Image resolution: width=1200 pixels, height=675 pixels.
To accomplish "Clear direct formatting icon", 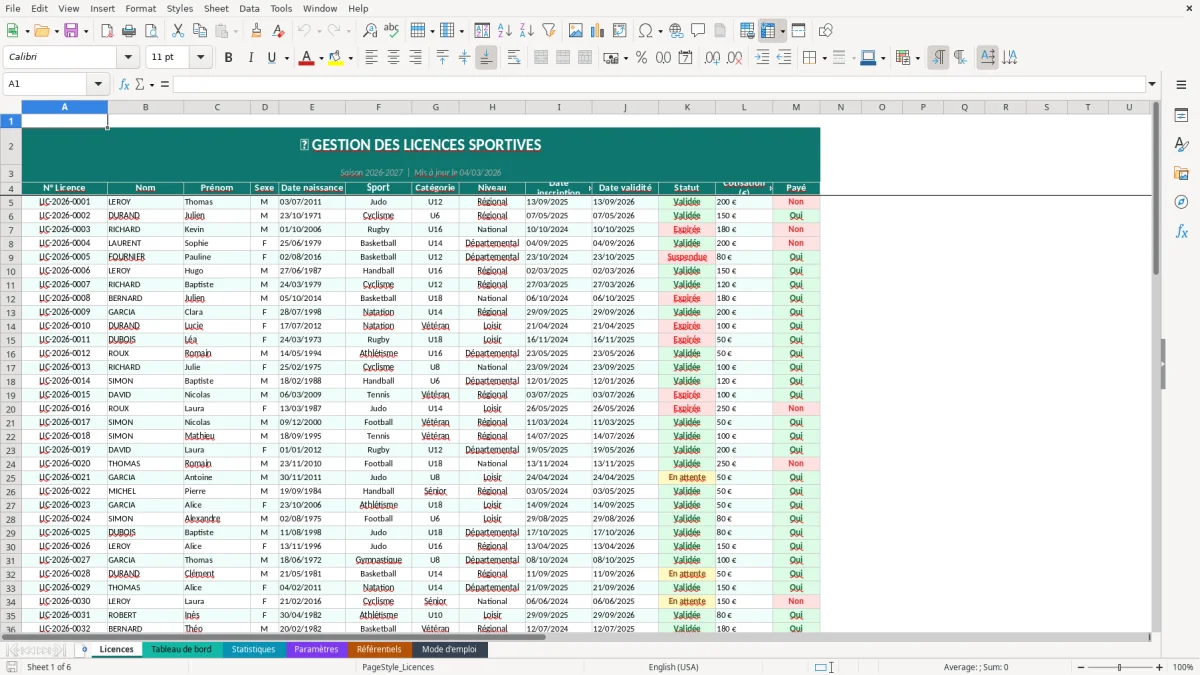I will pos(278,31).
